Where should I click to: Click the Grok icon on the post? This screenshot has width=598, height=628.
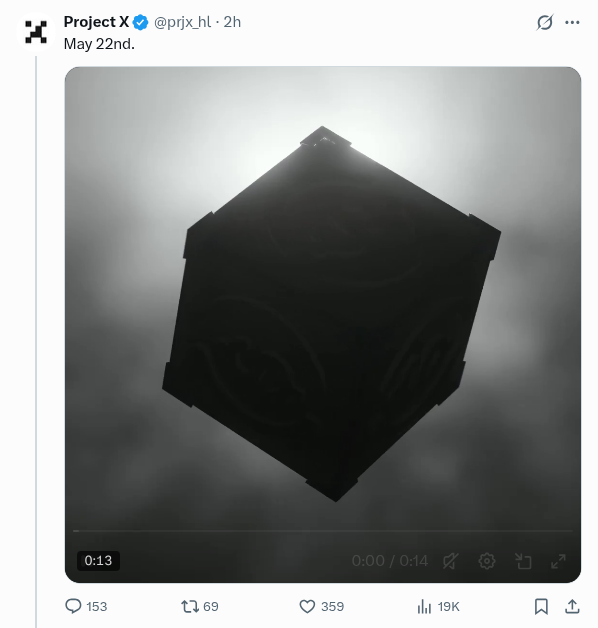click(x=545, y=22)
